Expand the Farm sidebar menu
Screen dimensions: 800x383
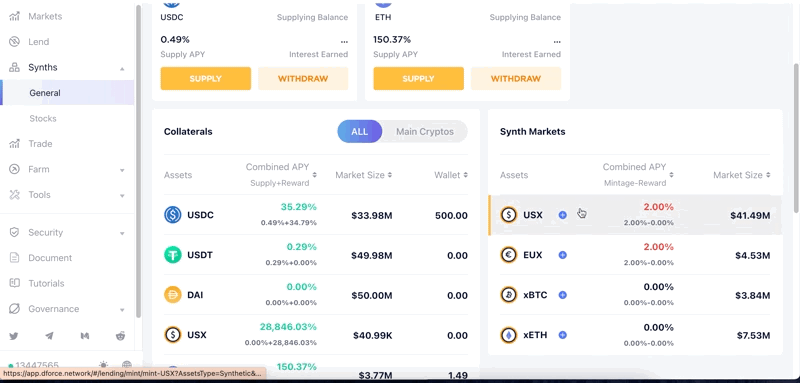[122, 170]
